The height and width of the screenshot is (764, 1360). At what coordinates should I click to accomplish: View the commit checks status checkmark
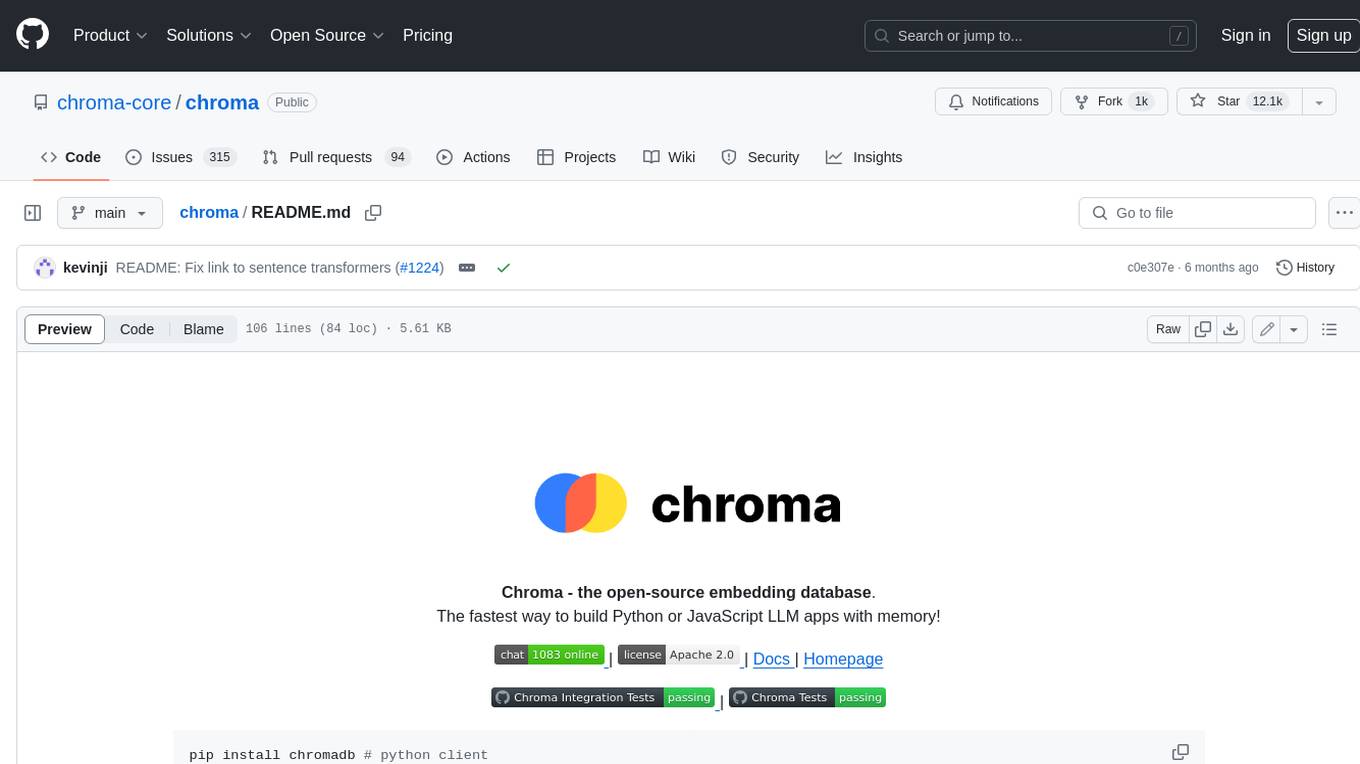point(504,268)
